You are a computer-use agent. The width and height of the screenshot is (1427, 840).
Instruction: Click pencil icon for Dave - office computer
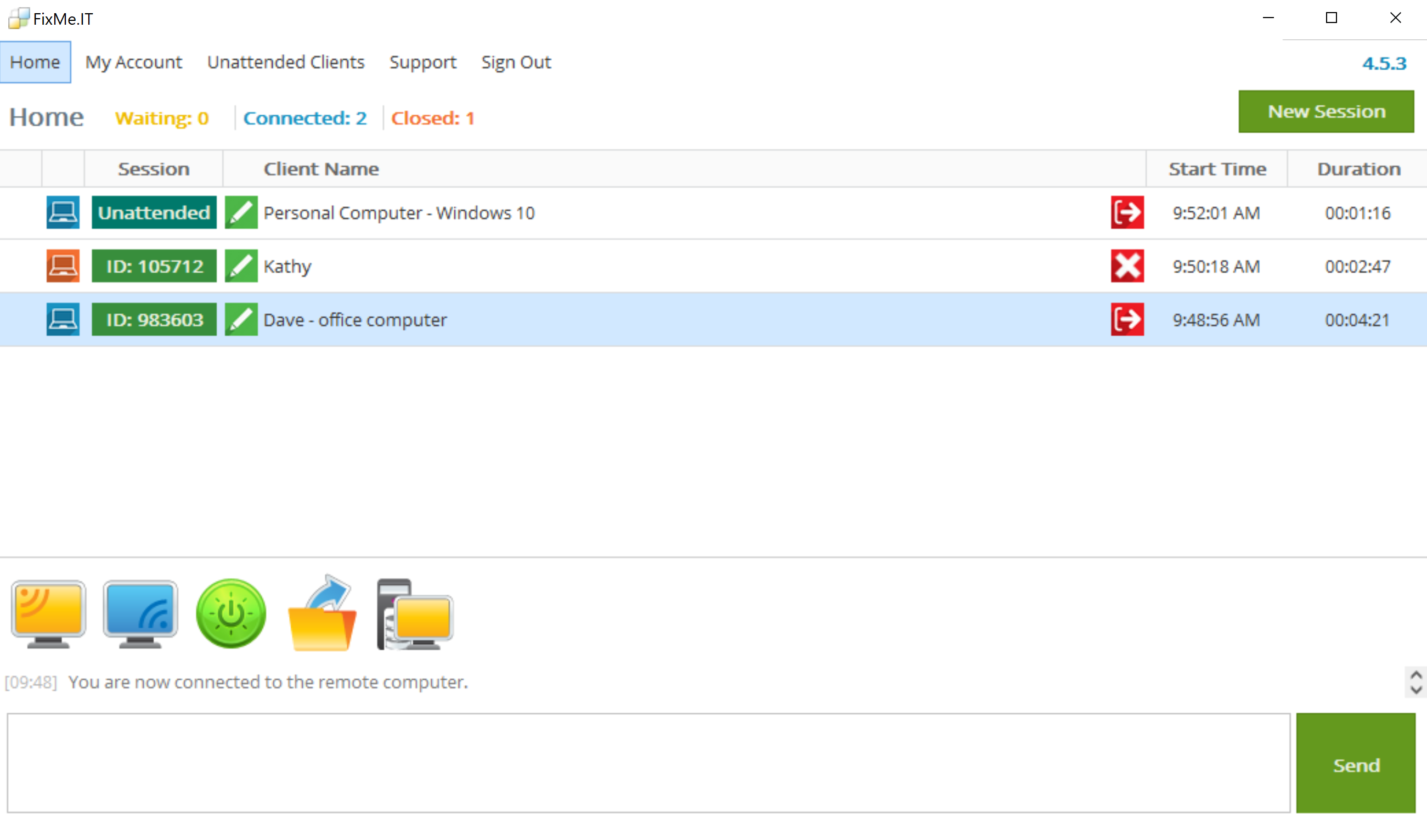click(x=241, y=319)
